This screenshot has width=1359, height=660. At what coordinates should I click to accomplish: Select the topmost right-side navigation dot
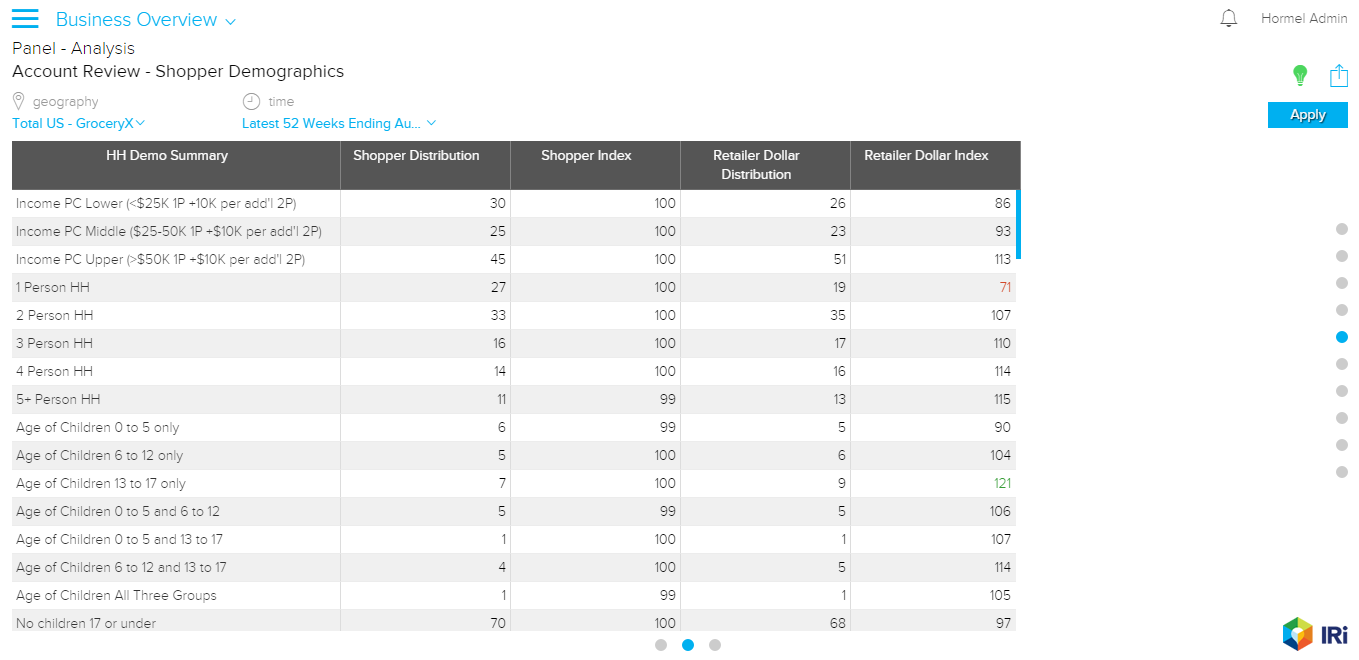(1342, 229)
